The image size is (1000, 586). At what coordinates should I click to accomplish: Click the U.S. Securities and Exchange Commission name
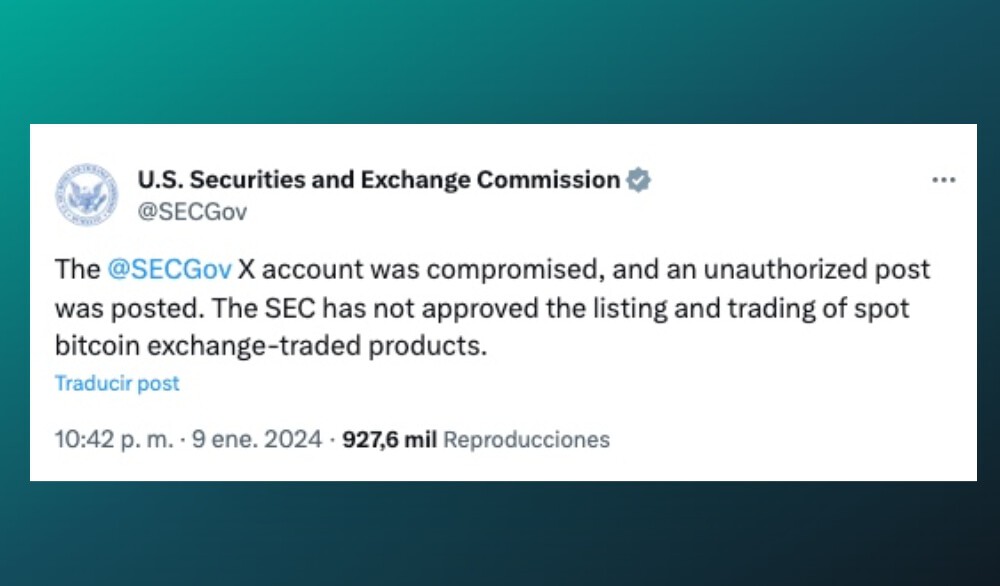pyautogui.click(x=377, y=179)
